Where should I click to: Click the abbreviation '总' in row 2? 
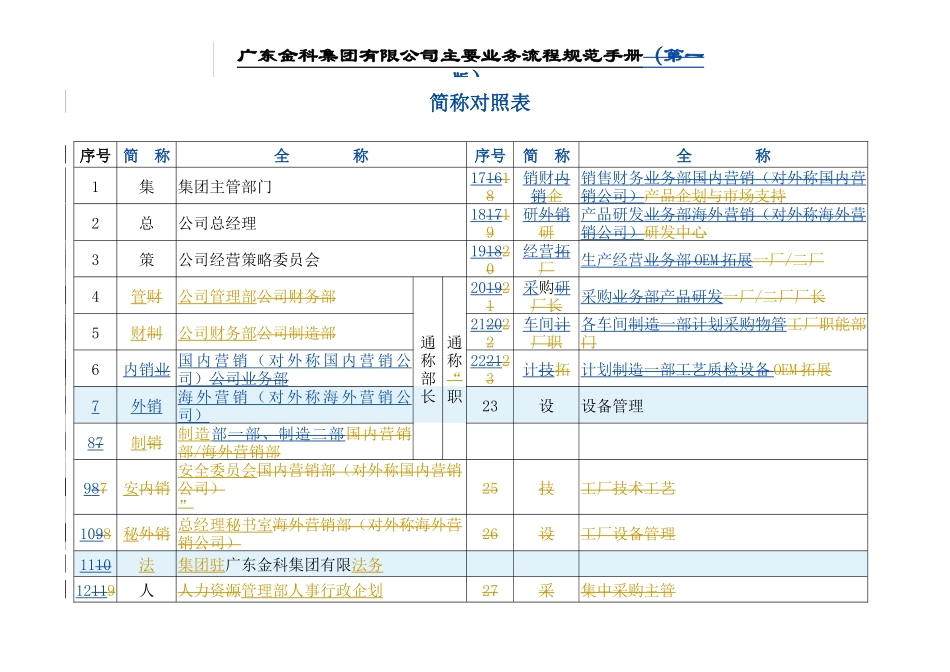147,224
